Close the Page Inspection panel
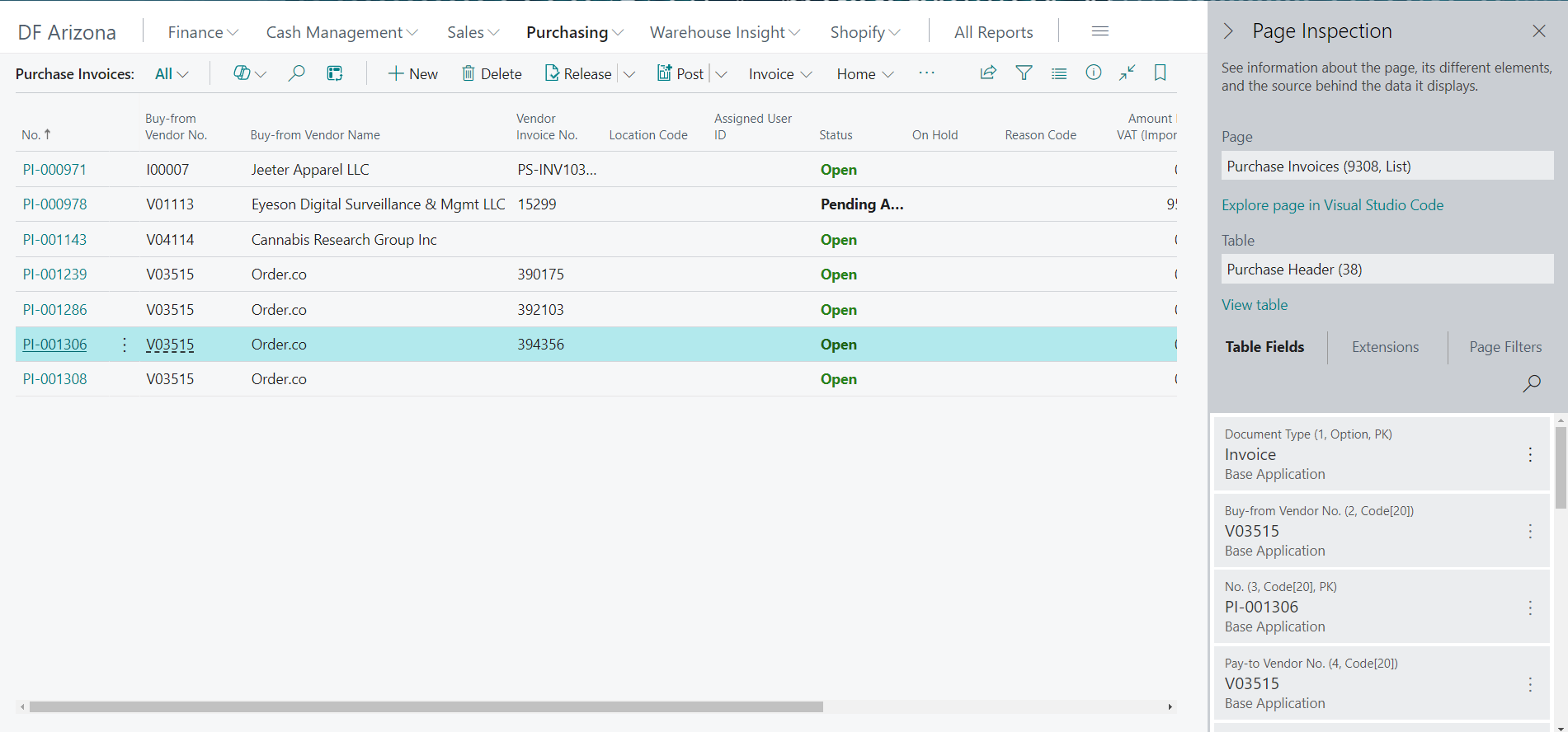 pyautogui.click(x=1539, y=31)
